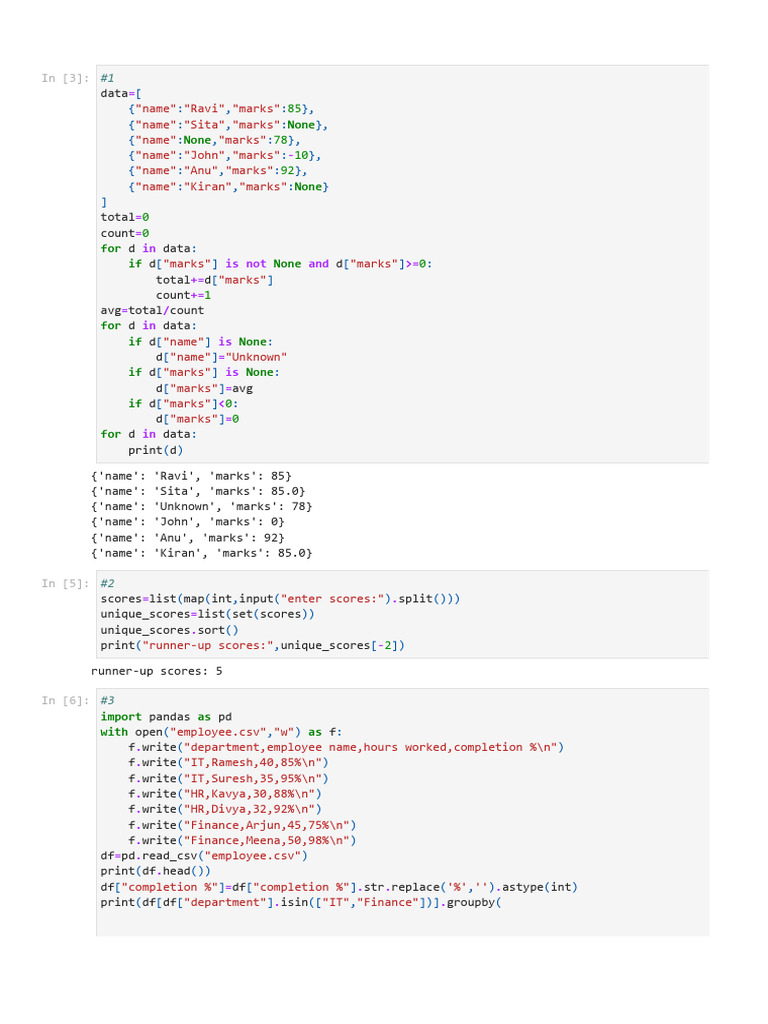Click the line ending with .groupby(

pyautogui.click(x=301, y=903)
